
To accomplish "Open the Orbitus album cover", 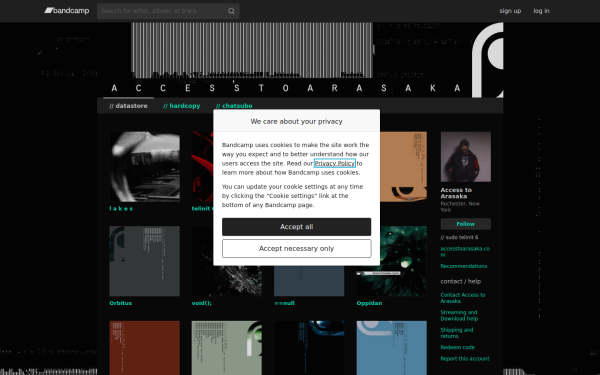I will pos(145,261).
